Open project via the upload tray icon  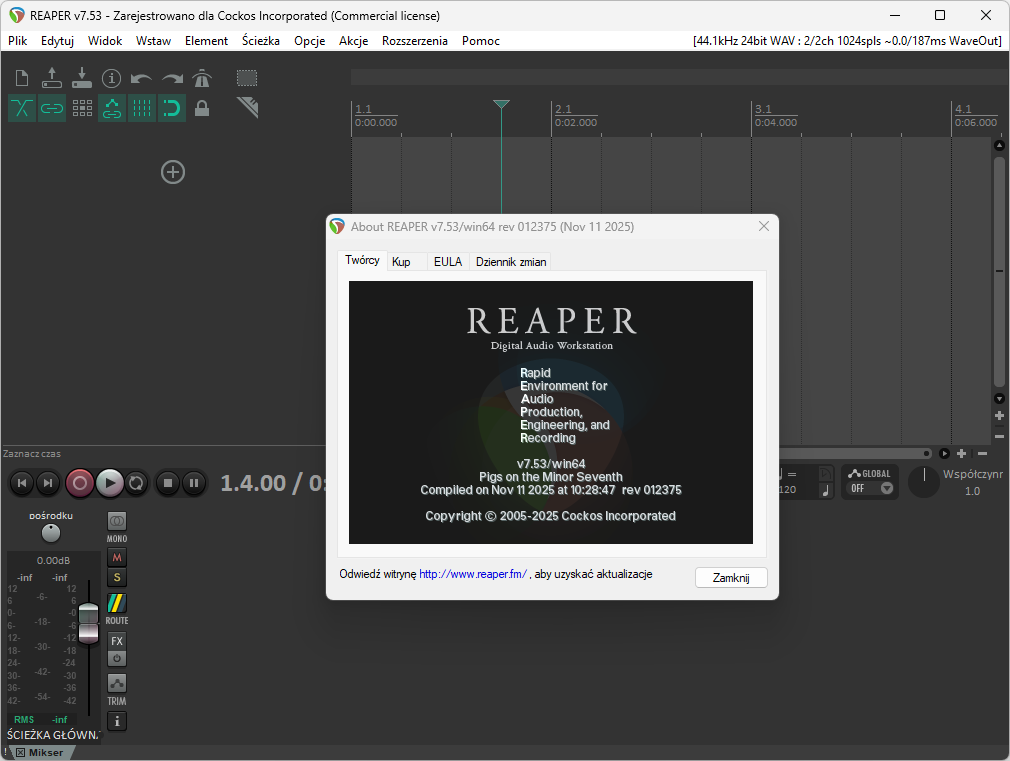pyautogui.click(x=52, y=79)
